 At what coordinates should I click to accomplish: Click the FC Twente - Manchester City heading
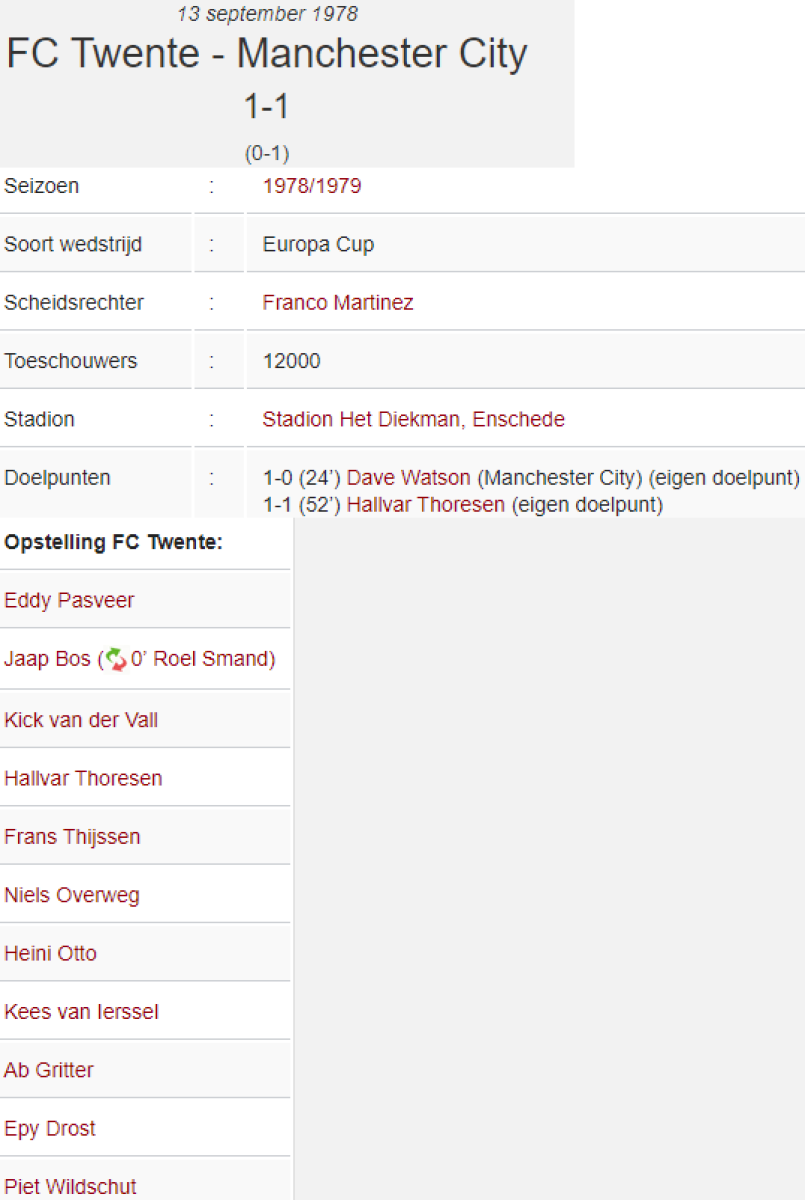(x=267, y=53)
